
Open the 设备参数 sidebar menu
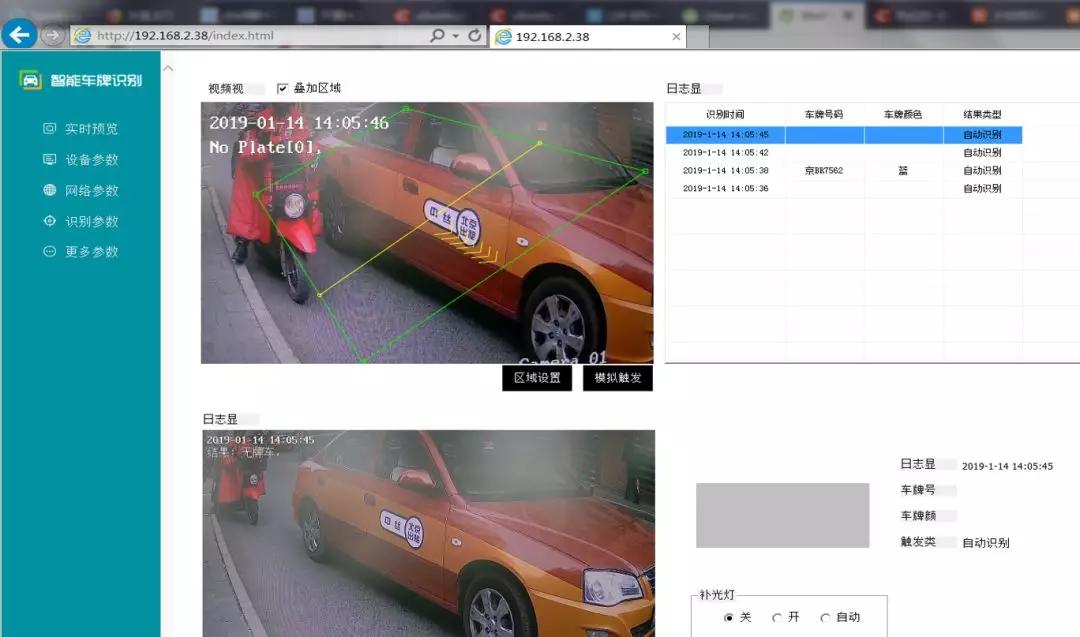coord(81,160)
